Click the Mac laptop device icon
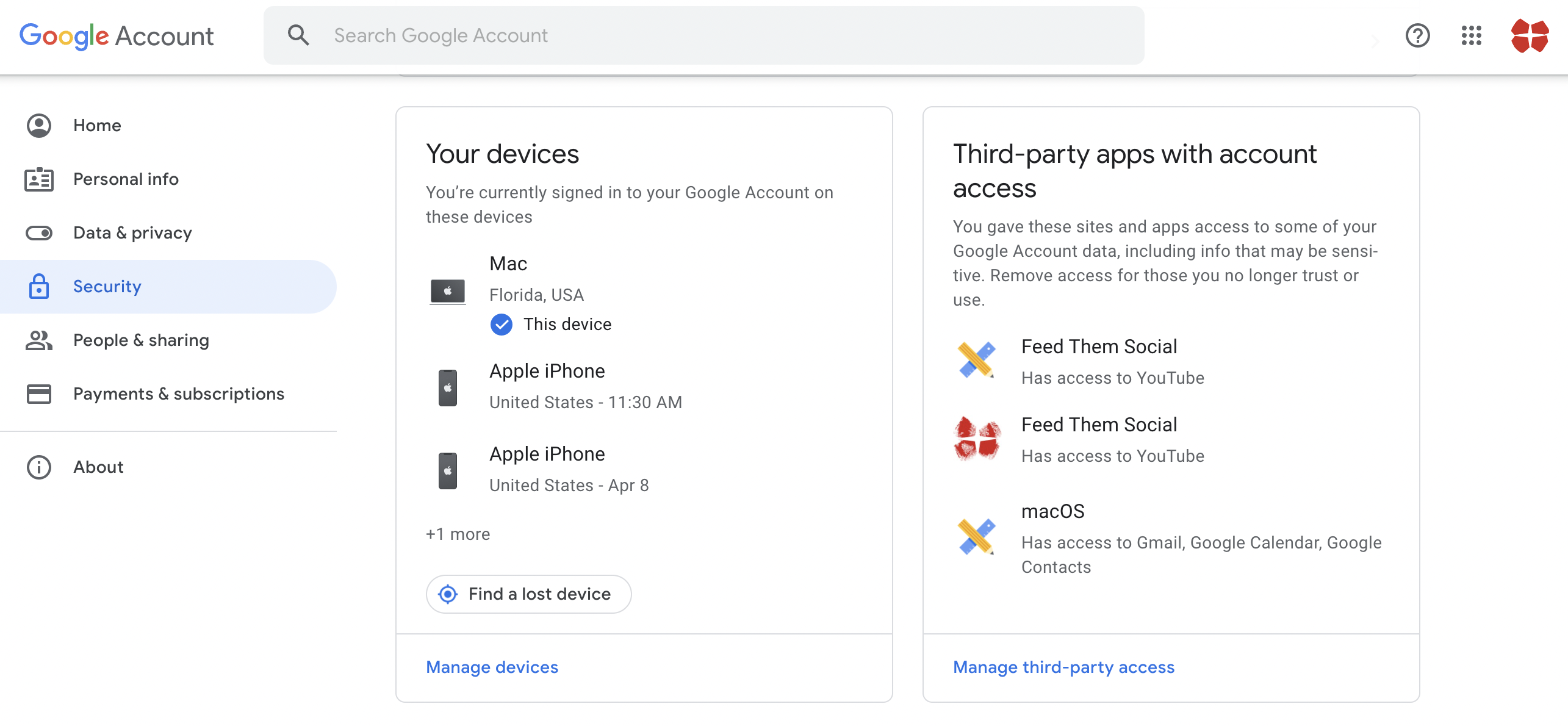 click(447, 292)
